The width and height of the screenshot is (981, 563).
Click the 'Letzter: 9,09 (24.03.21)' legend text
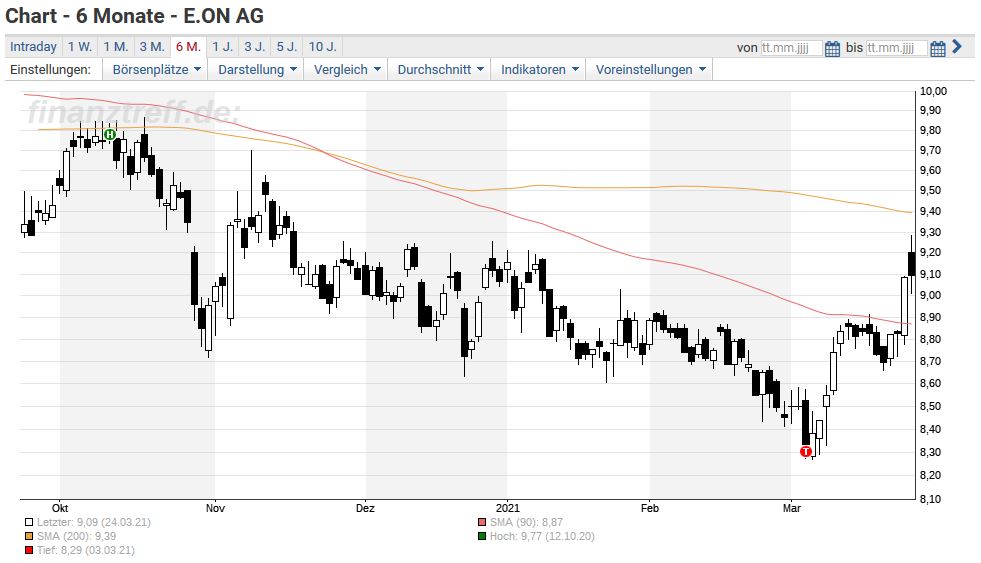94,522
